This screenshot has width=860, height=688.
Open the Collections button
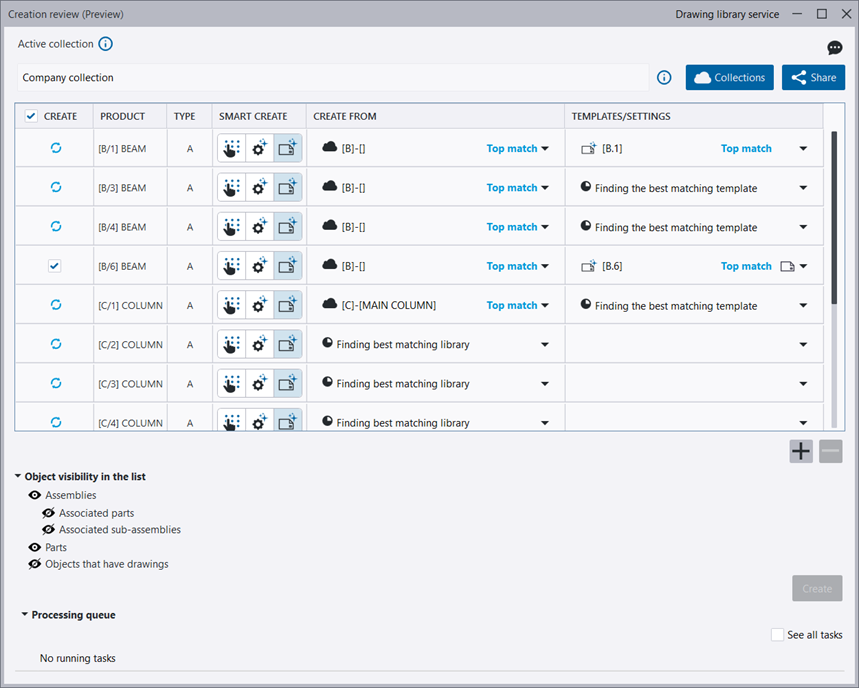click(x=729, y=77)
